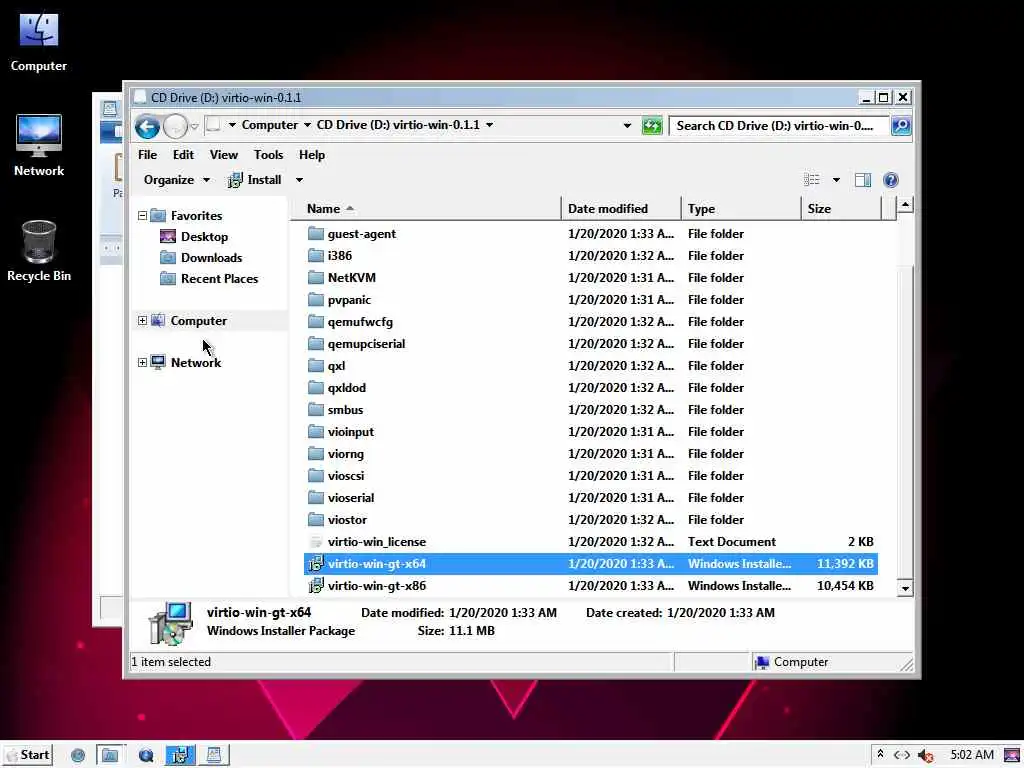Expand the Computer tree node
Viewport: 1024px width, 768px height.
pyautogui.click(x=142, y=321)
